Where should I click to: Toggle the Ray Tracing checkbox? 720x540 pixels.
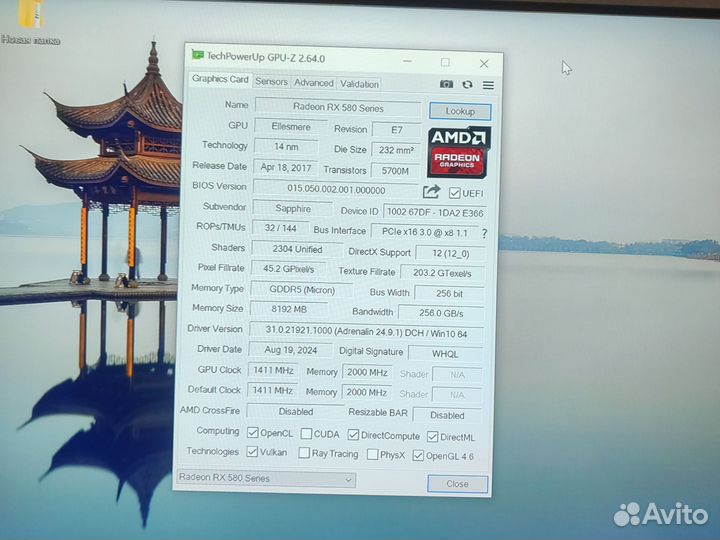tap(304, 453)
